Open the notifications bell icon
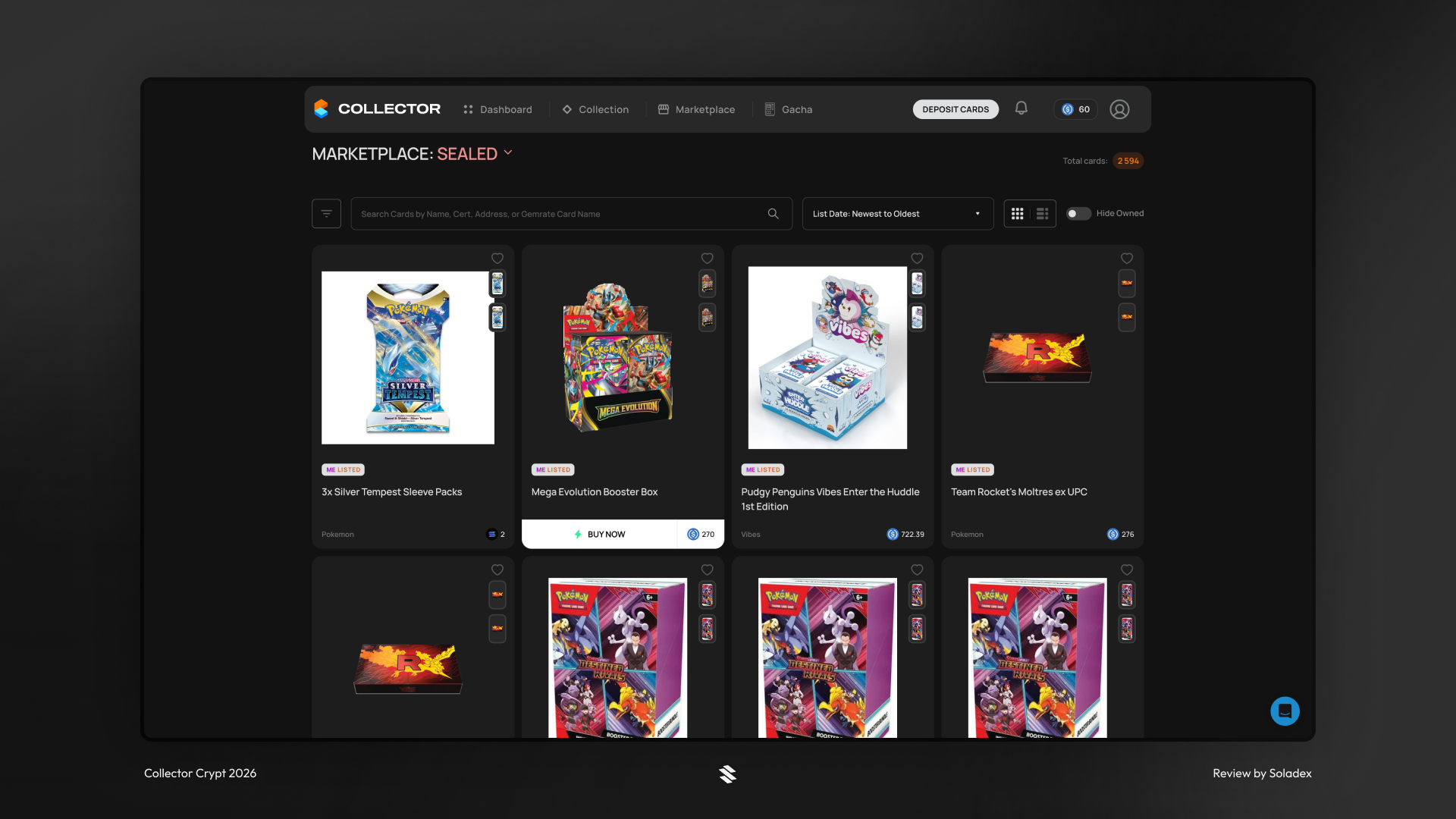The height and width of the screenshot is (819, 1456). [x=1021, y=108]
